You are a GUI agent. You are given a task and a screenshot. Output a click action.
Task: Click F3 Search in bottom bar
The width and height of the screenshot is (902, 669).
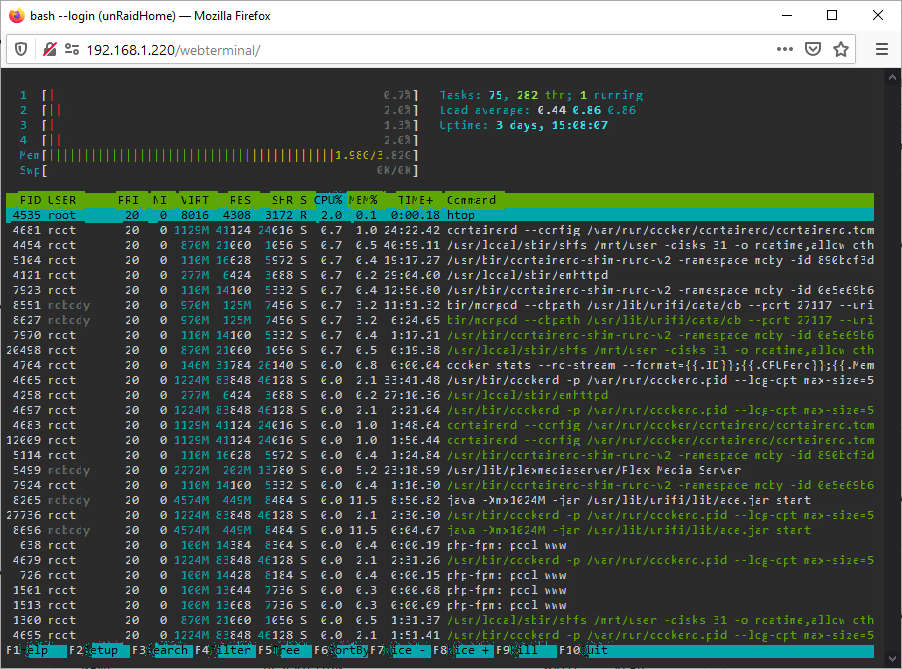pyautogui.click(x=160, y=650)
